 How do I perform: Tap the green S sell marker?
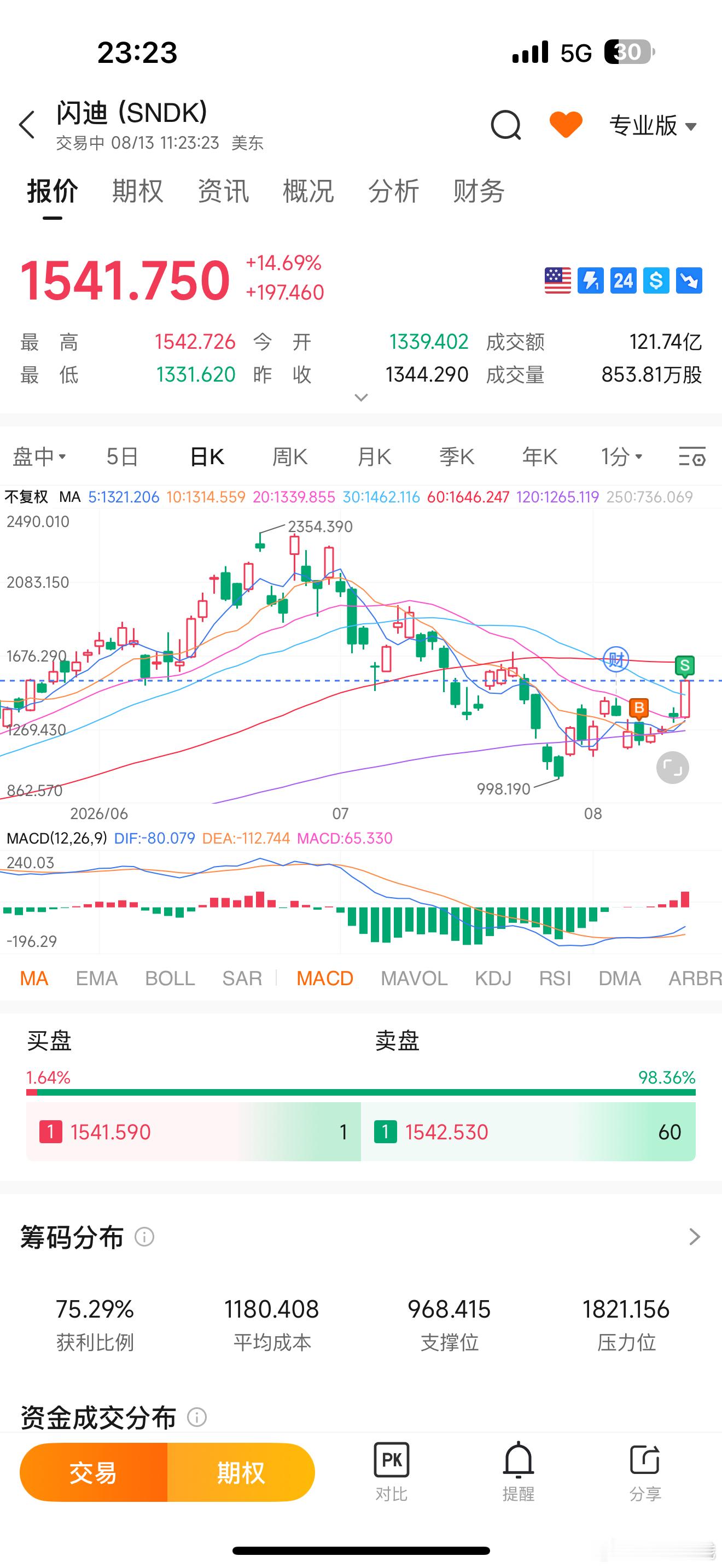click(685, 666)
